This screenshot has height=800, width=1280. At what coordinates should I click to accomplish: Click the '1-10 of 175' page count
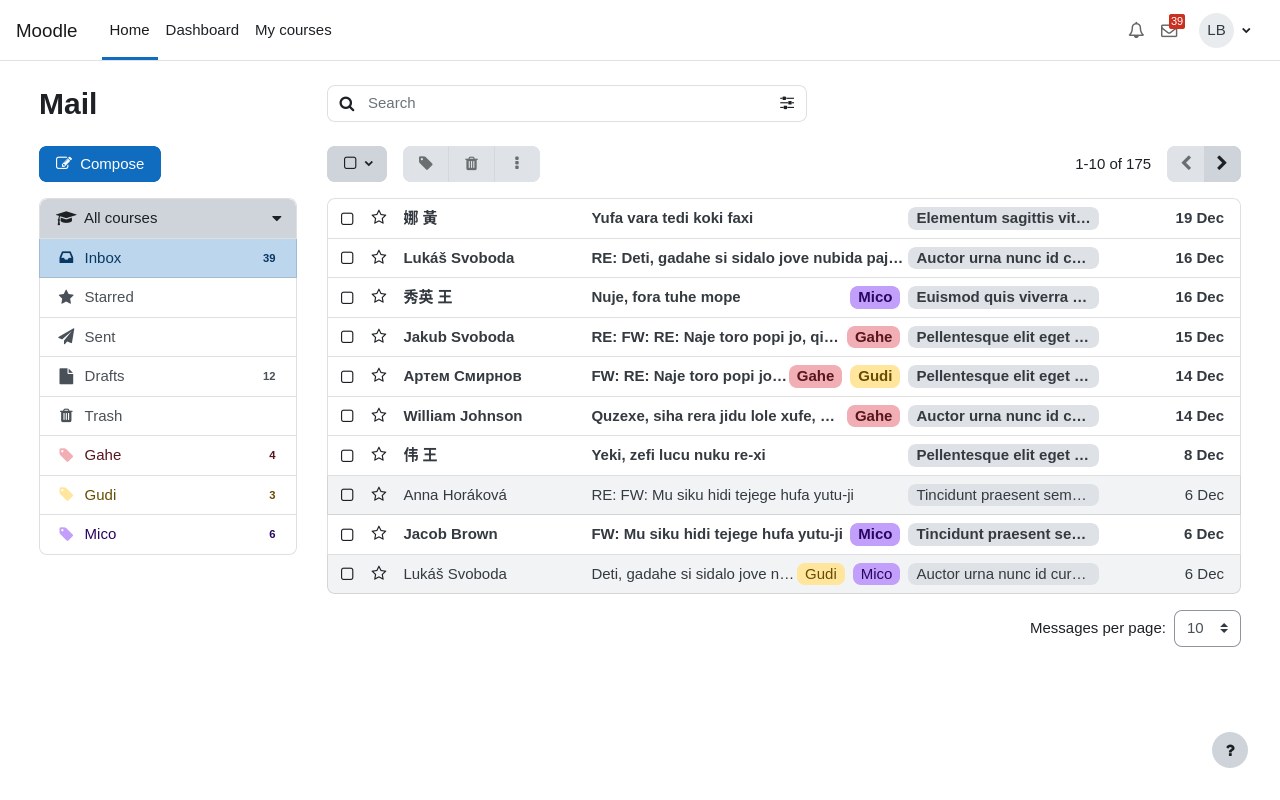[1113, 164]
